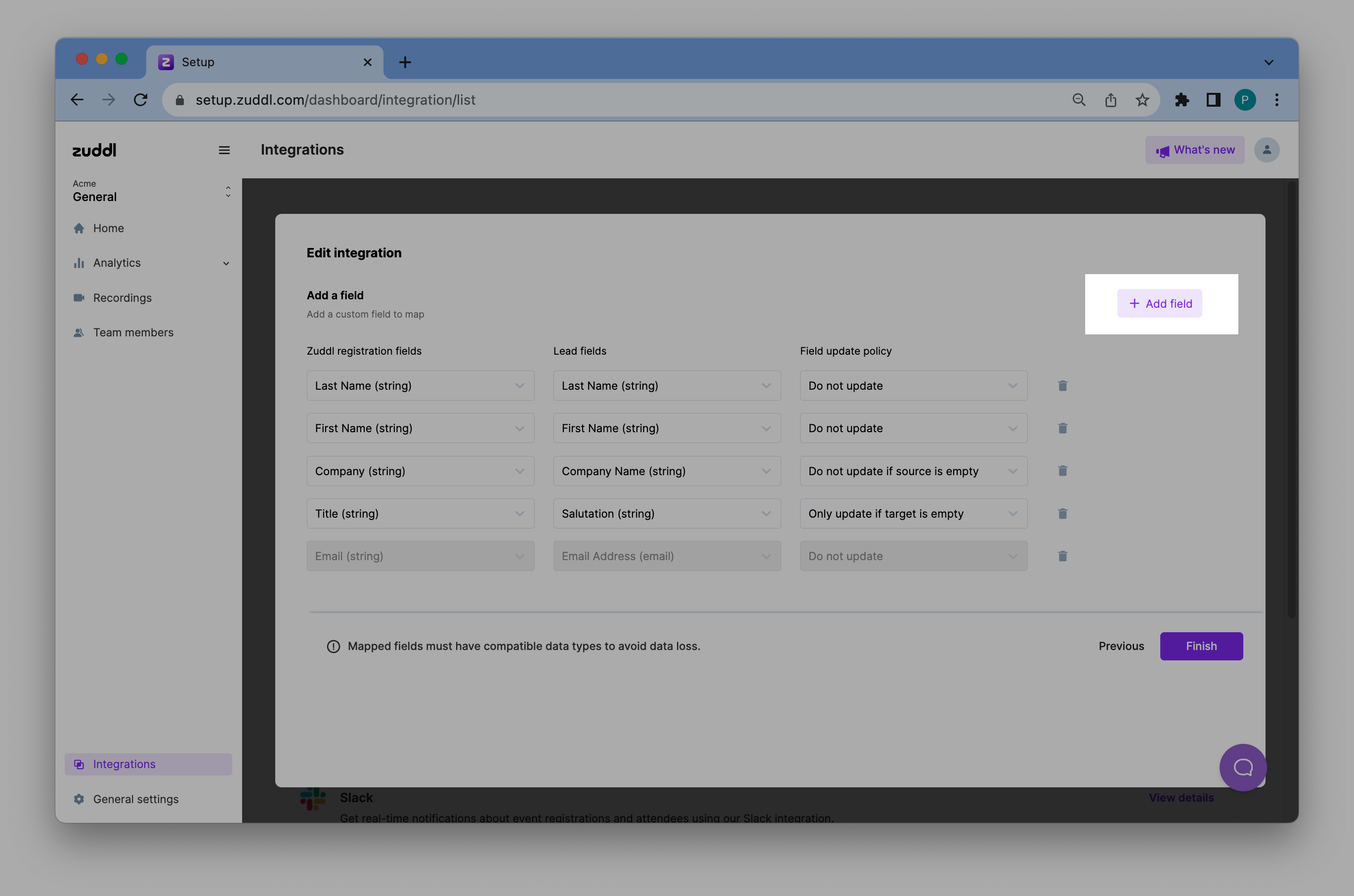Image resolution: width=1354 pixels, height=896 pixels.
Task: Open Team members page
Action: tap(132, 332)
